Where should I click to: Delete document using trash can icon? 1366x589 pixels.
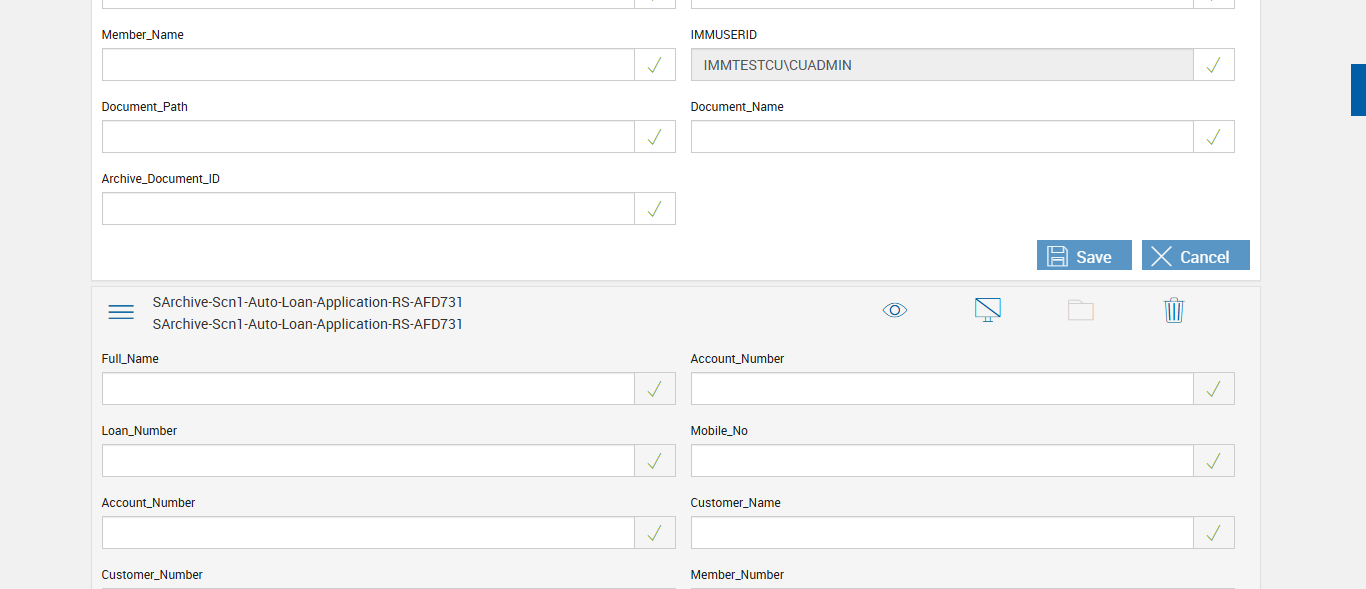(1174, 310)
